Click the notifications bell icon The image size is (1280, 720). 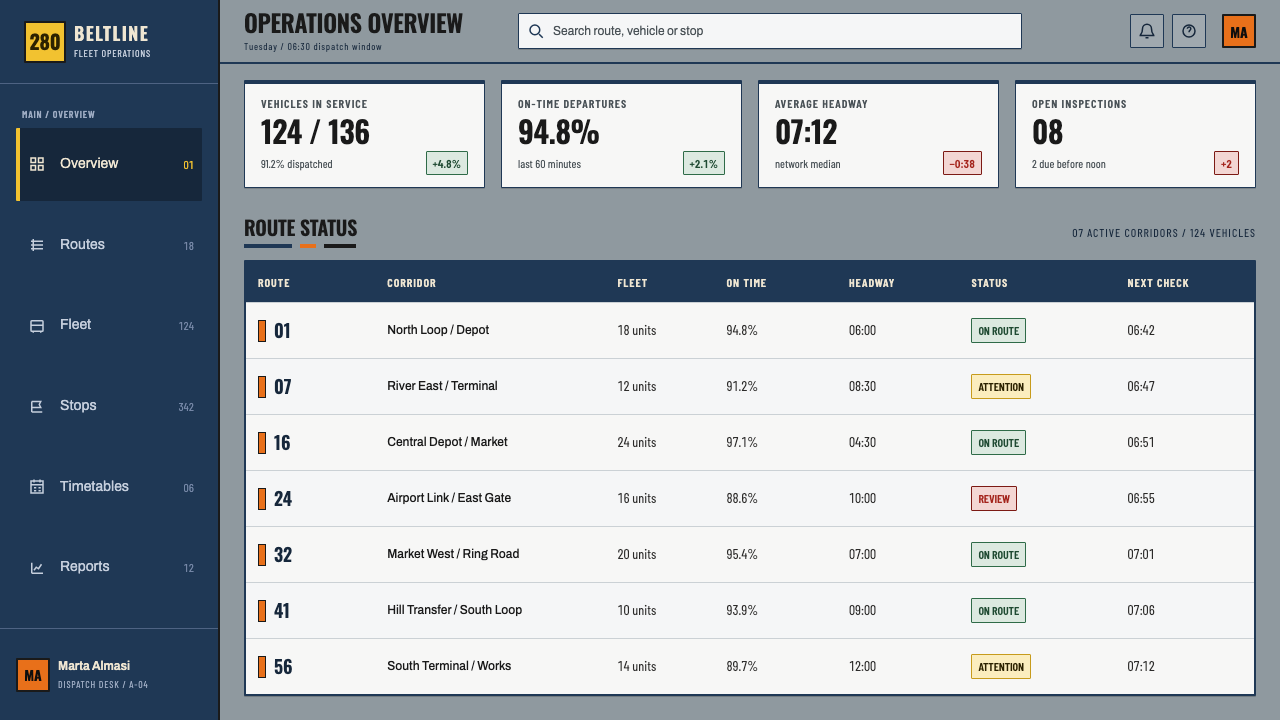1147,31
